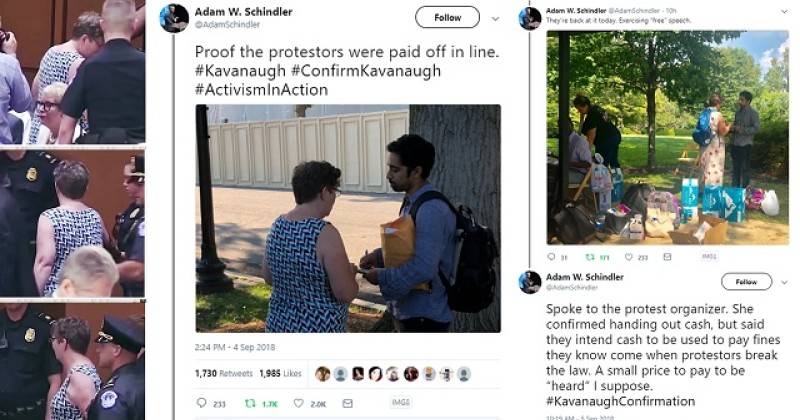Like the 'They're back at it today' tweet

coord(626,257)
